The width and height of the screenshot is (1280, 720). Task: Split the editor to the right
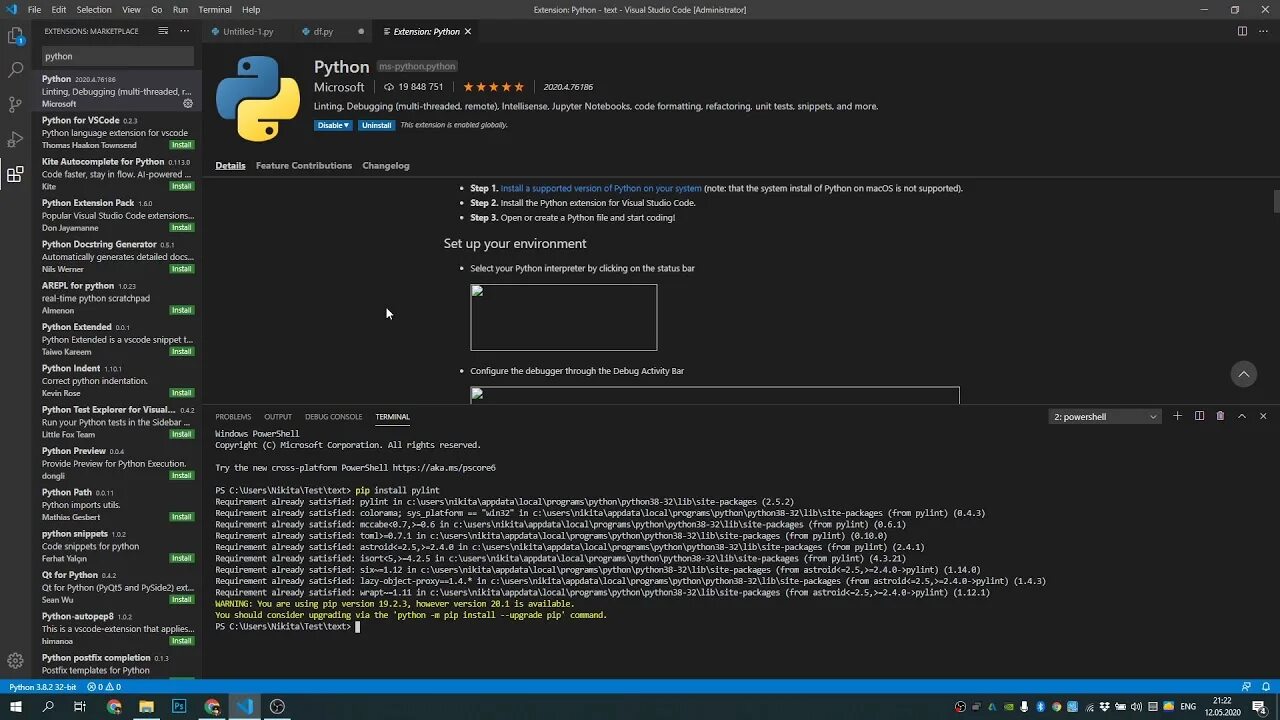pos(1242,31)
